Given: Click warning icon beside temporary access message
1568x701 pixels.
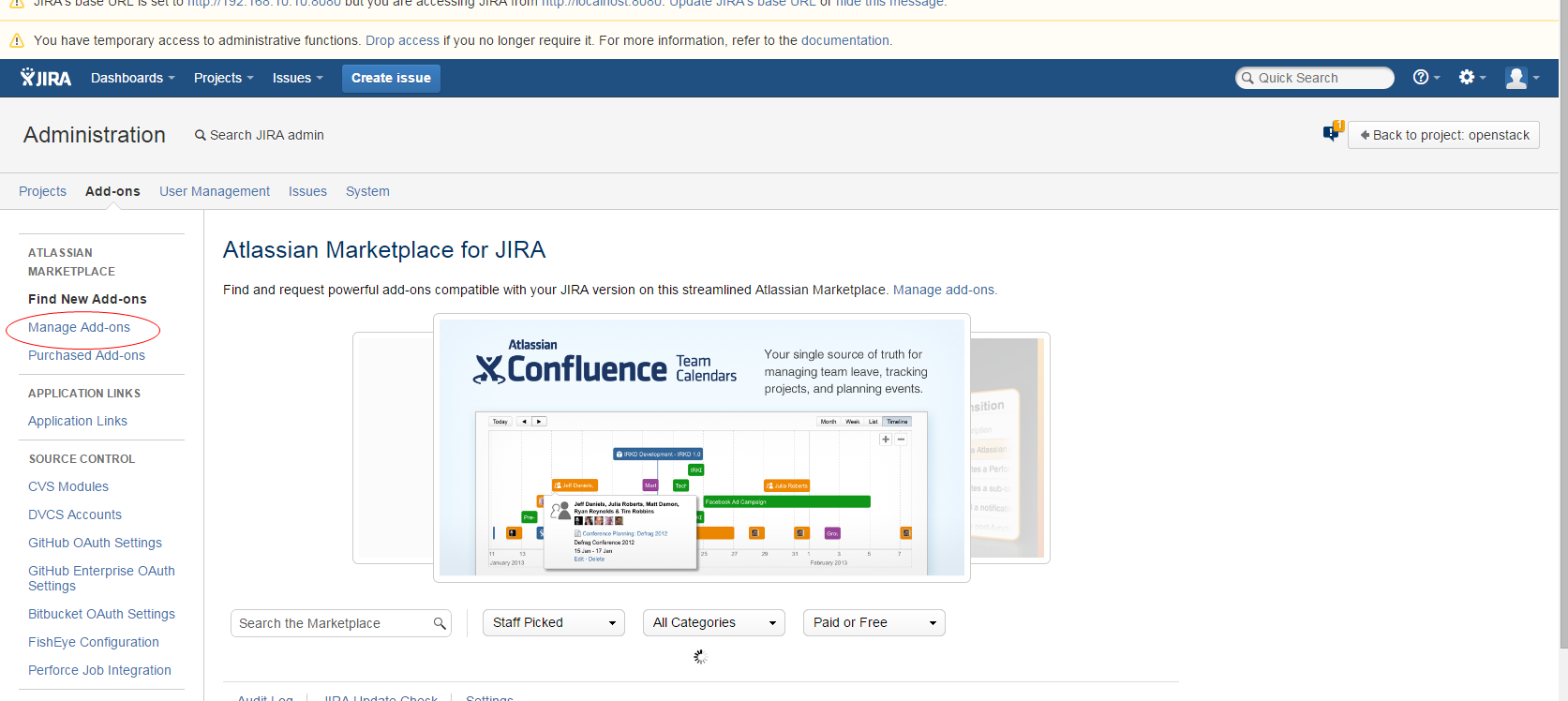Looking at the screenshot, I should [17, 40].
